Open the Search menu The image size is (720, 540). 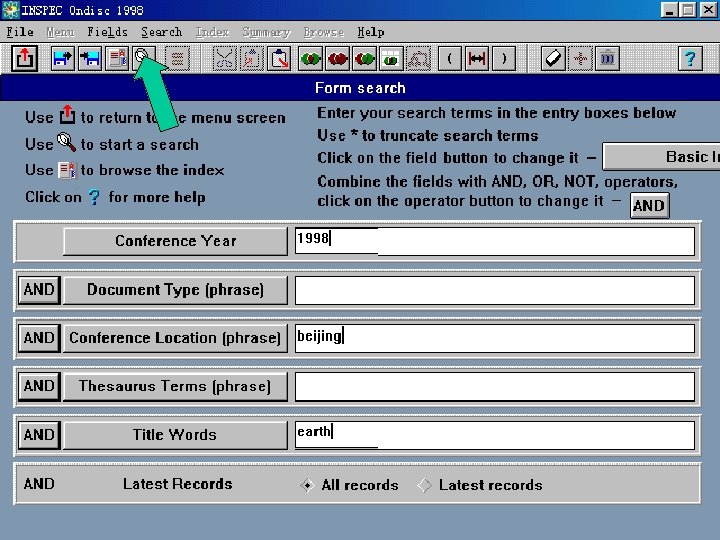[x=162, y=32]
